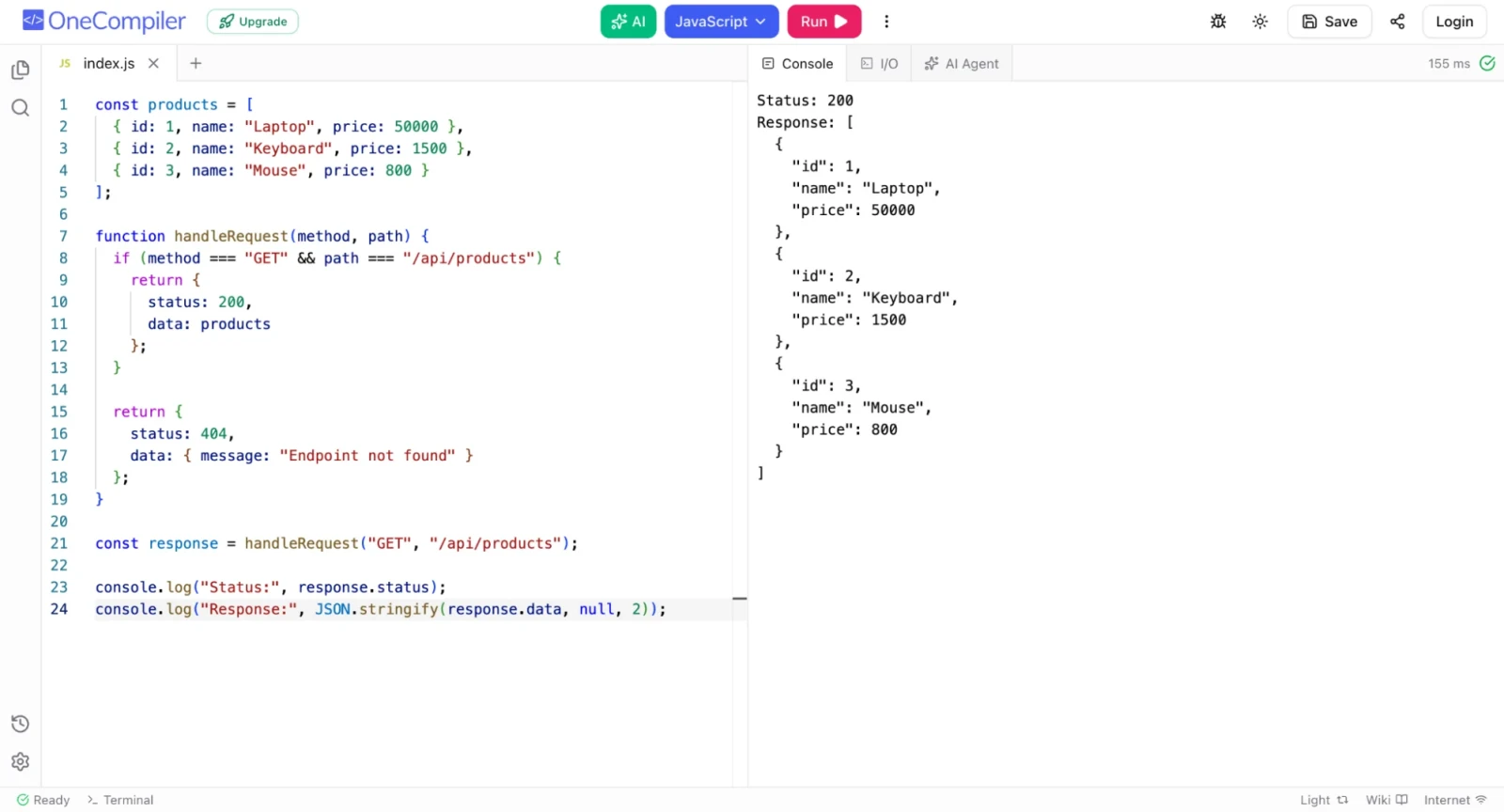Open the Wiki link
Screen dimensions: 1504x812
[x=1386, y=800]
